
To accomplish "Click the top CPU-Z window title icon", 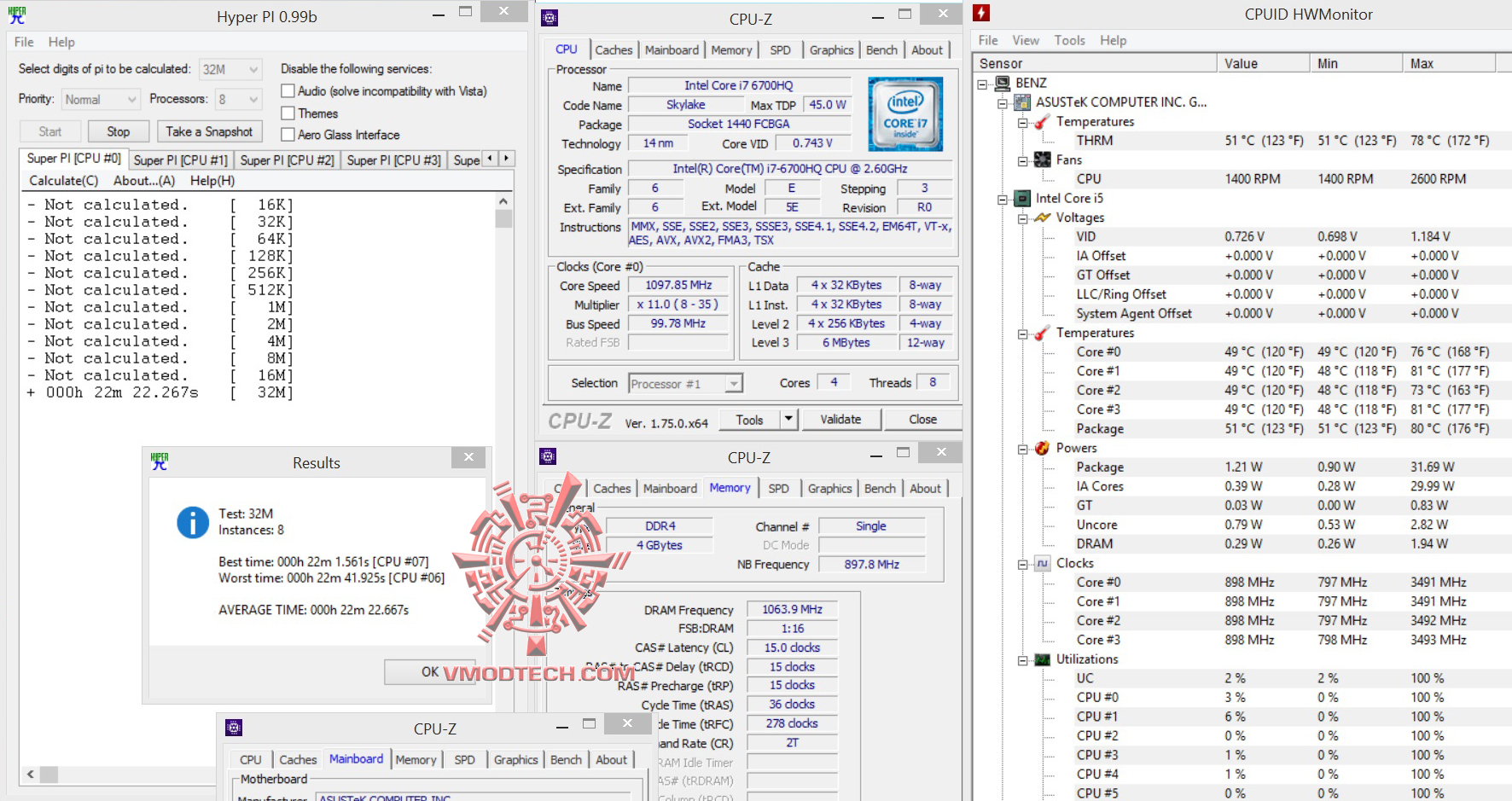I will [x=550, y=18].
